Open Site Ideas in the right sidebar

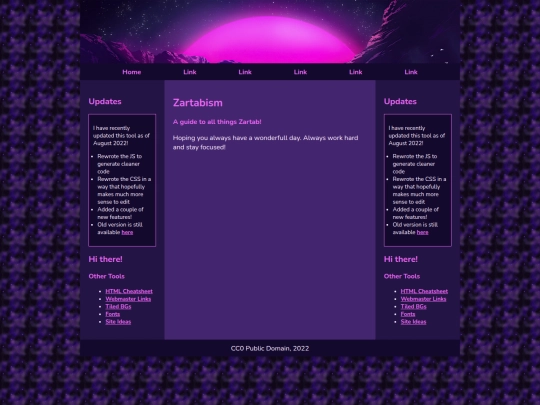tap(413, 322)
